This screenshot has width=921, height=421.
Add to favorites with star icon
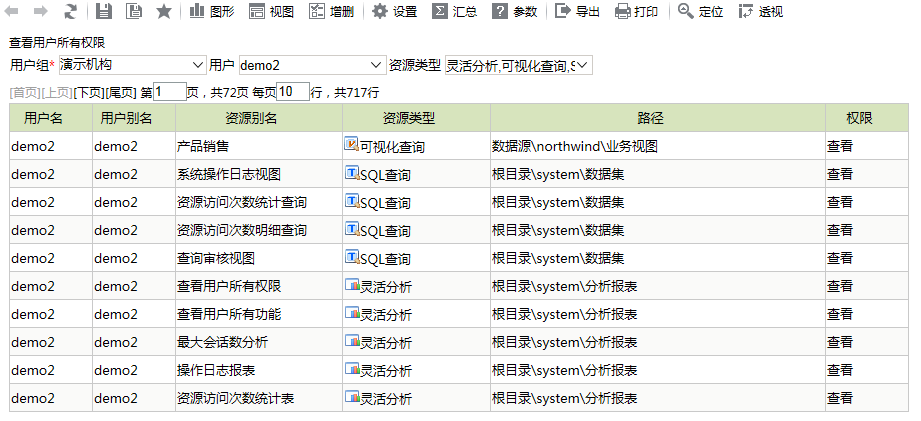pyautogui.click(x=164, y=11)
